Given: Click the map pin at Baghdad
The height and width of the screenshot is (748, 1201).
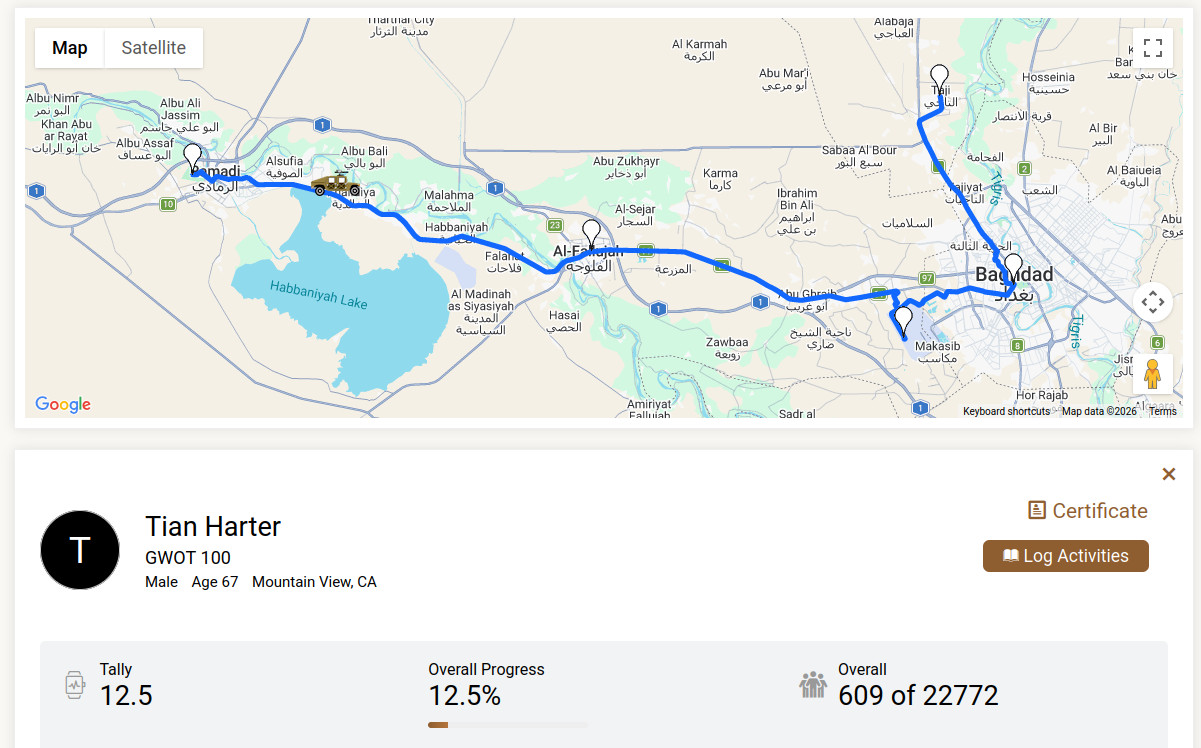Looking at the screenshot, I should [x=1013, y=267].
